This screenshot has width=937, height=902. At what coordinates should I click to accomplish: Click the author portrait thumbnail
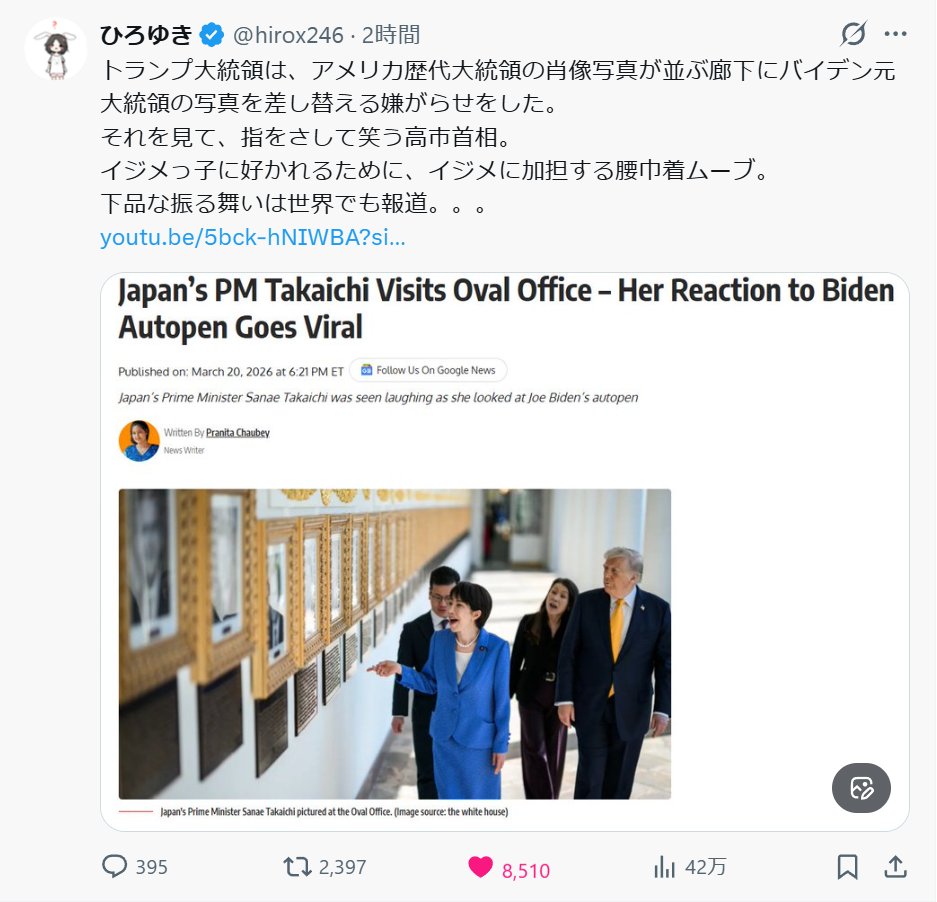(139, 441)
